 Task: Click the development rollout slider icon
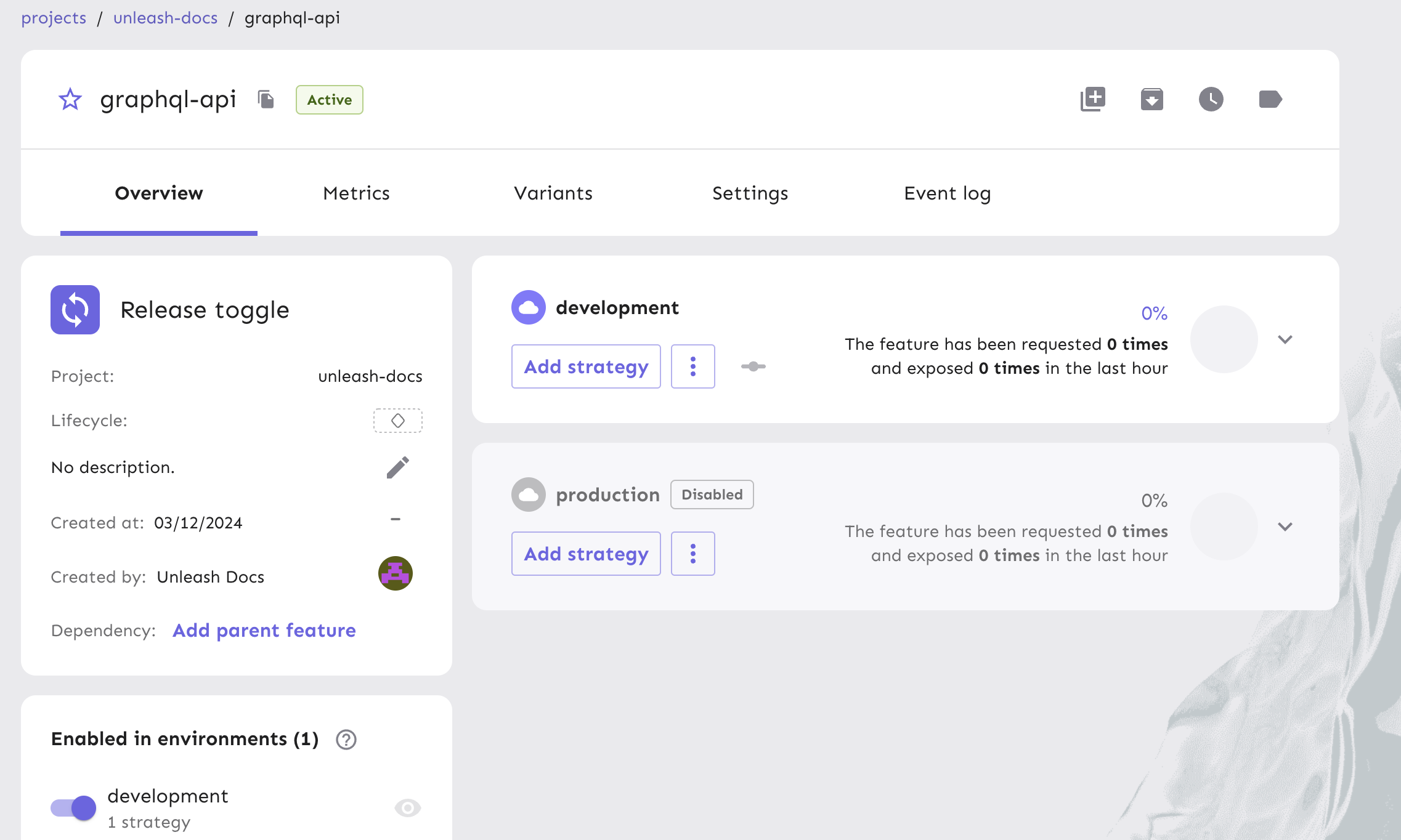click(x=753, y=366)
